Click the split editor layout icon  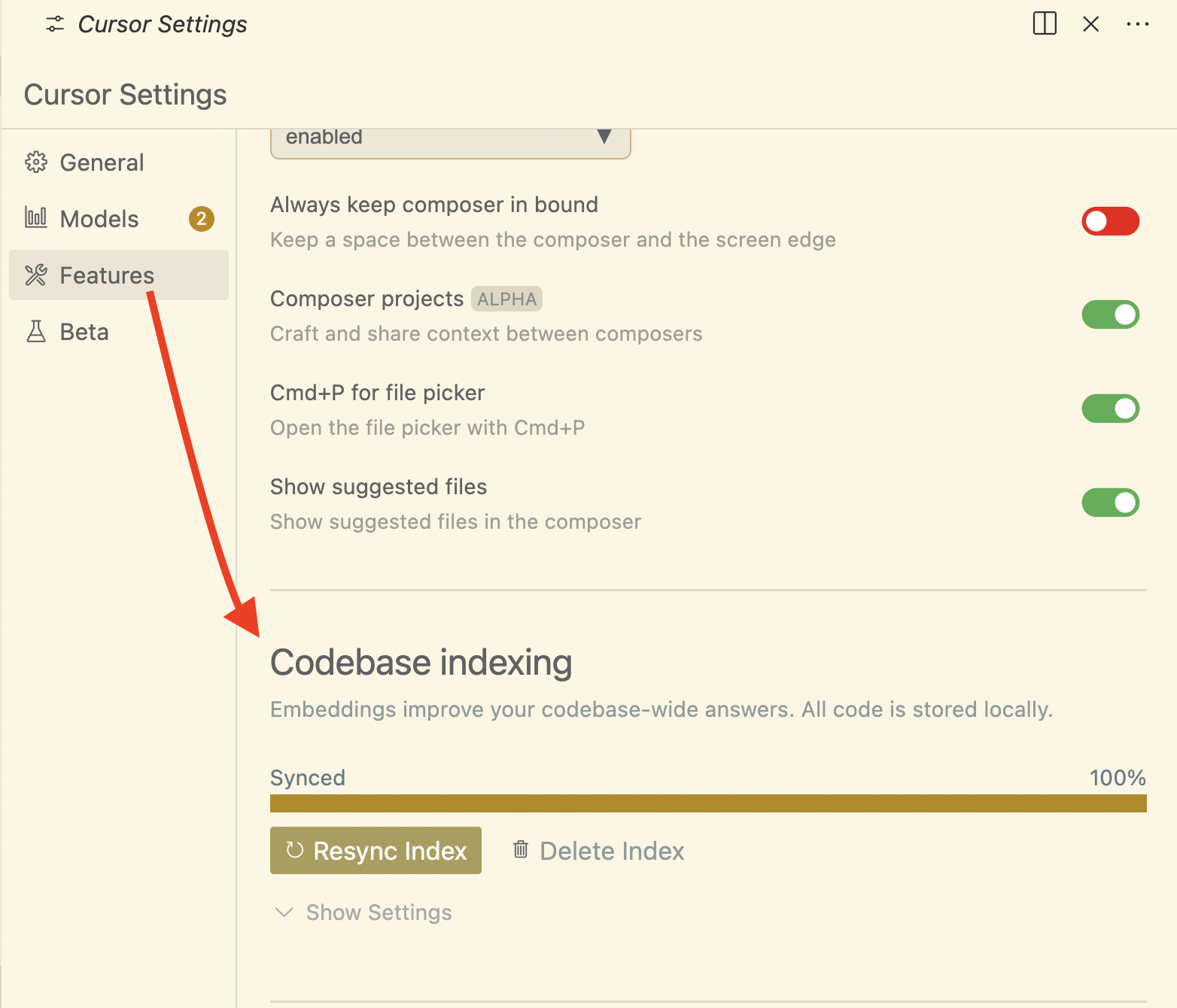(1045, 23)
